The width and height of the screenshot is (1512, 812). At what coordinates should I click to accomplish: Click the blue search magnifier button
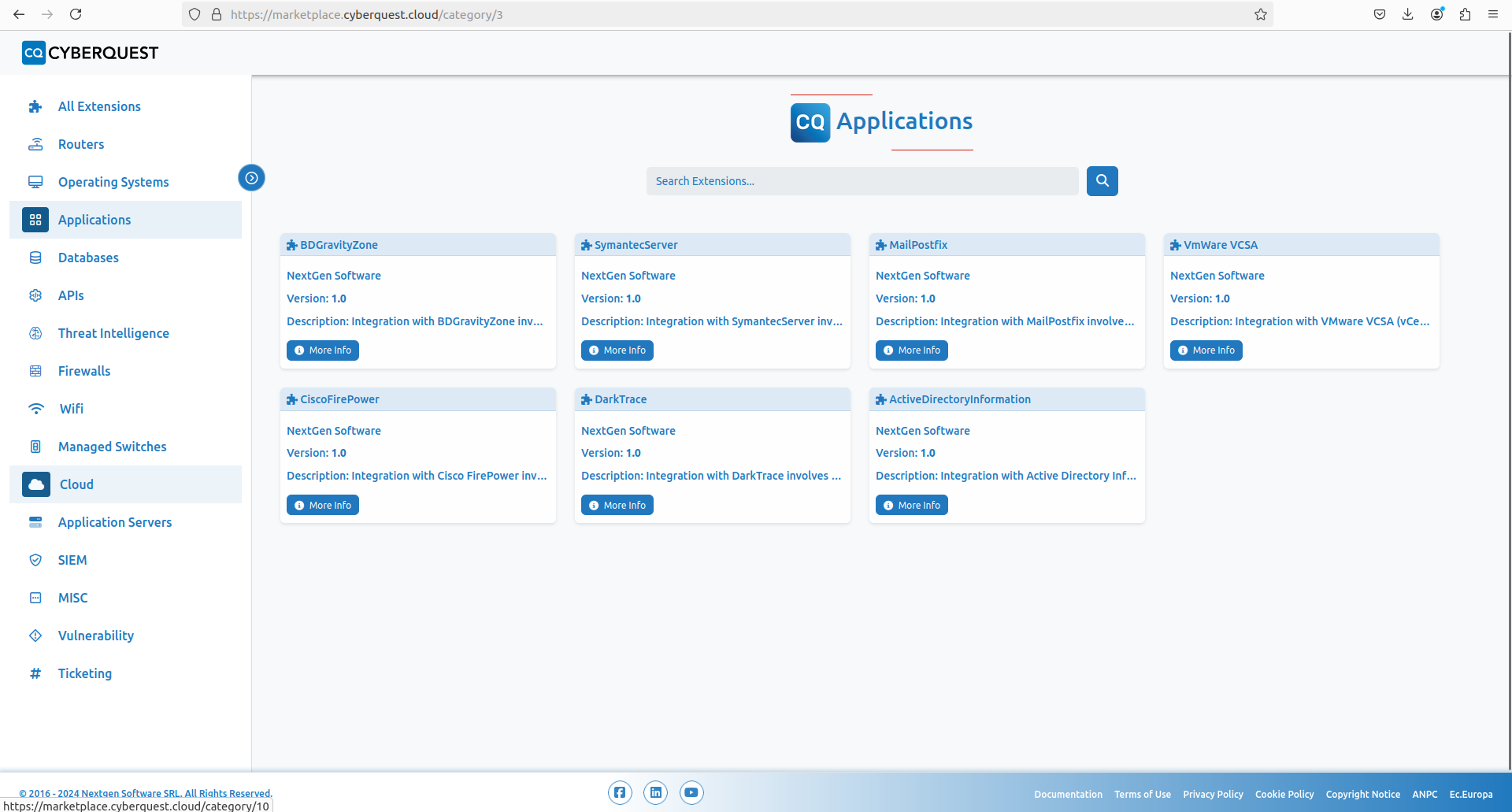pyautogui.click(x=1102, y=181)
